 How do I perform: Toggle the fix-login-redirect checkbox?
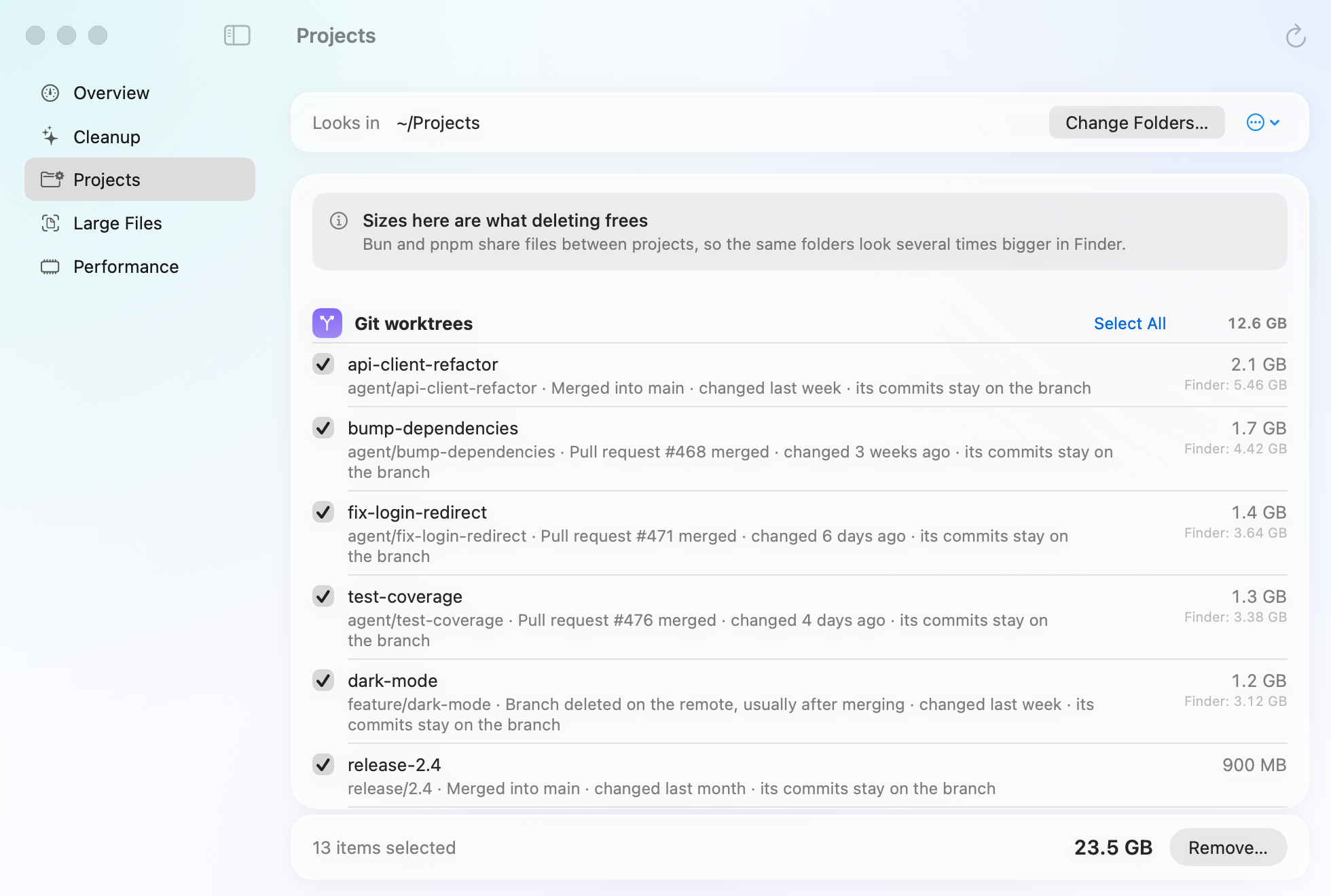click(323, 512)
